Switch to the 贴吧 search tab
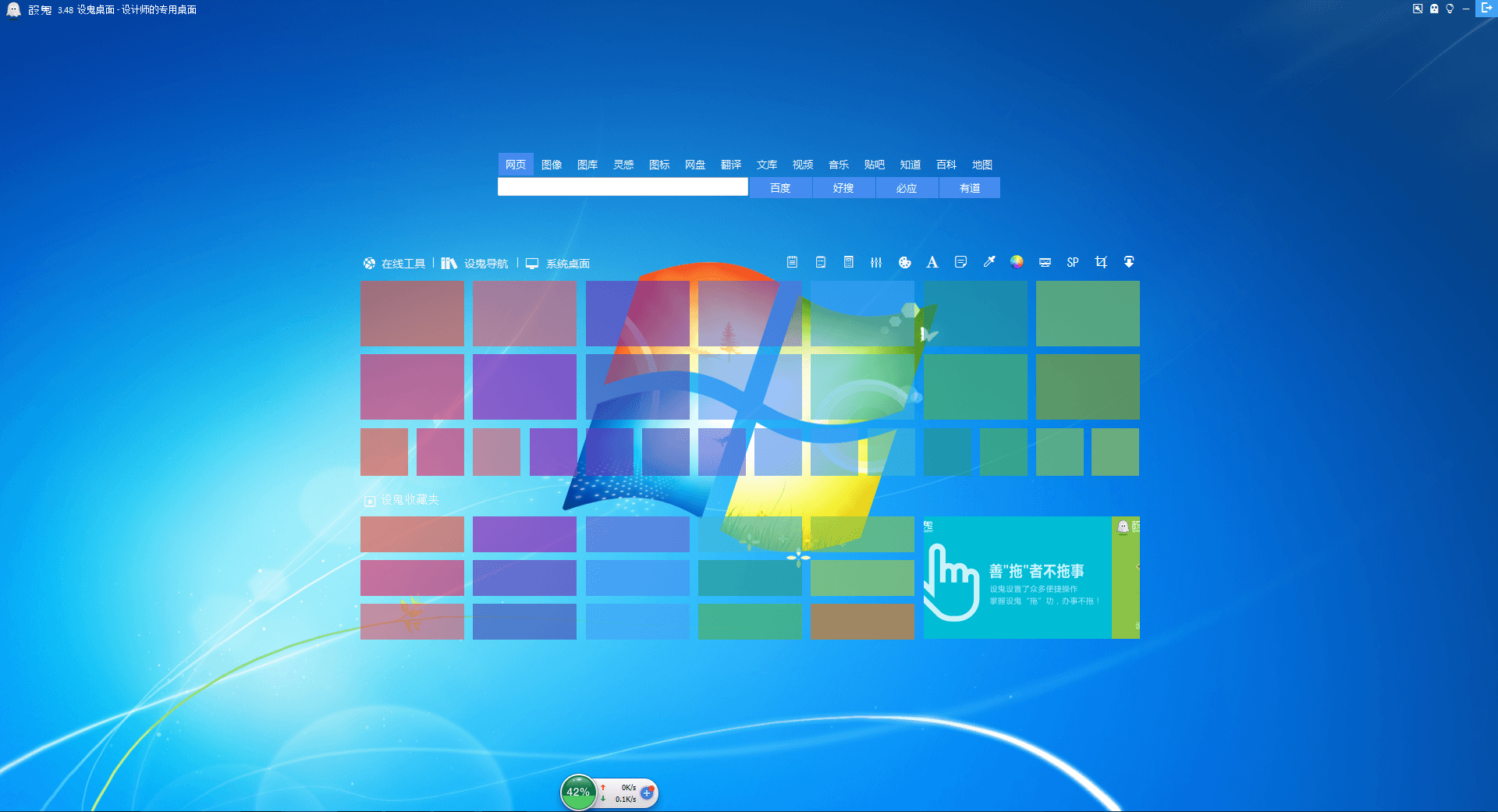 coord(875,165)
